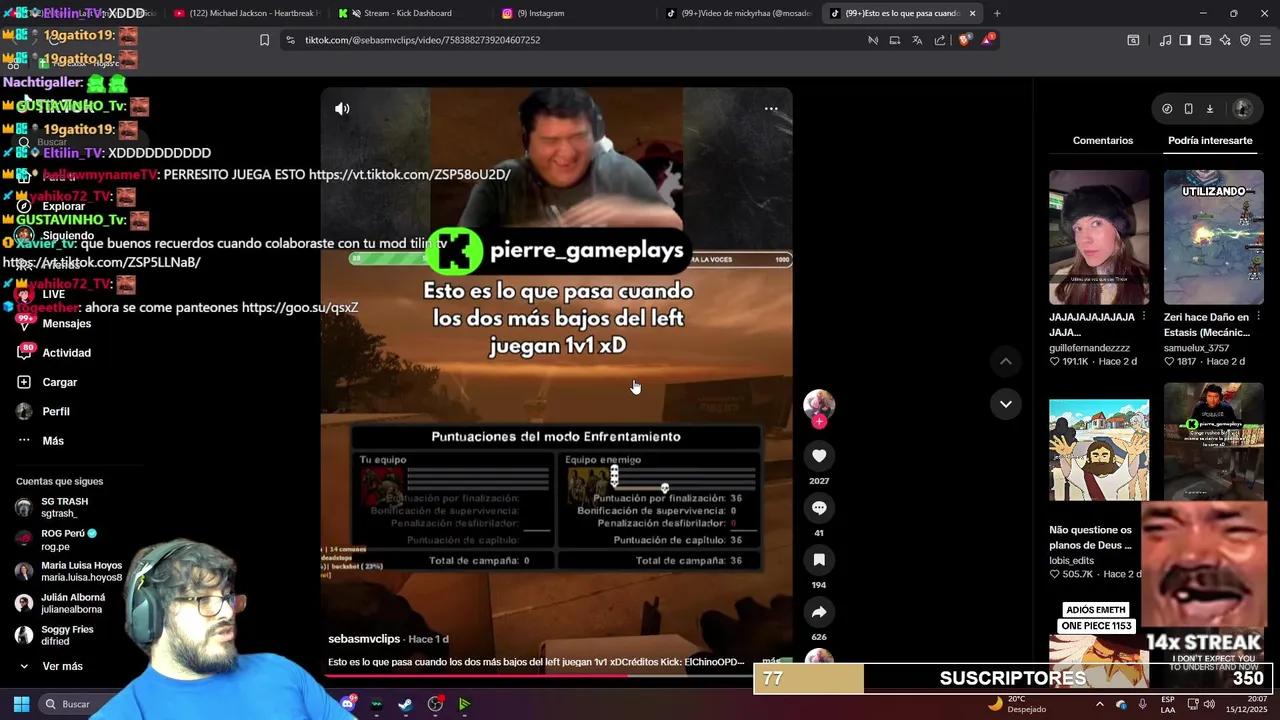This screenshot has height=720, width=1280.
Task: Go to next video with down arrow
Action: [1006, 404]
